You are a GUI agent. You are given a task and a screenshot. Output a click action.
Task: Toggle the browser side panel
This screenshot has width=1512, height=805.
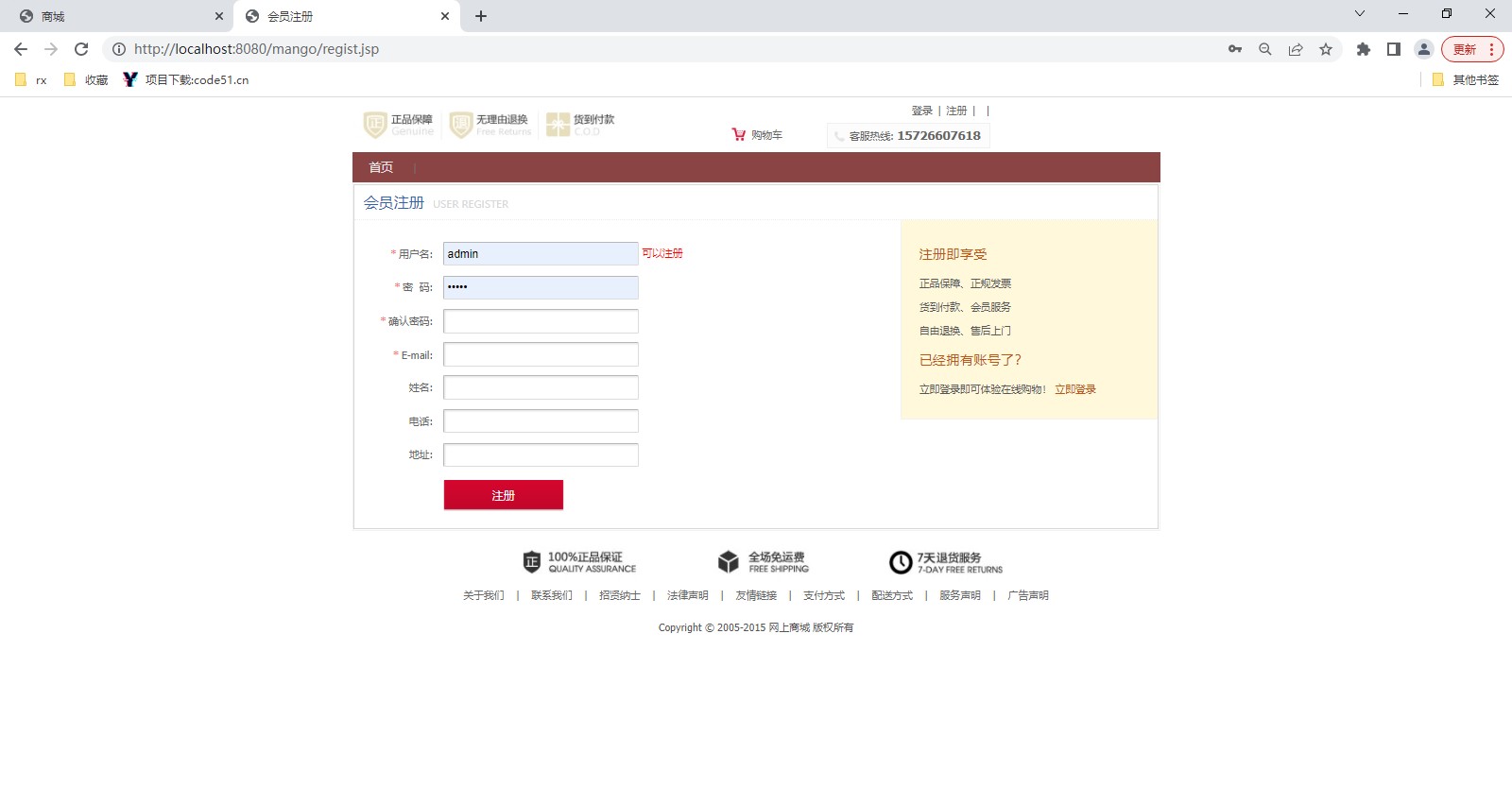(1393, 49)
